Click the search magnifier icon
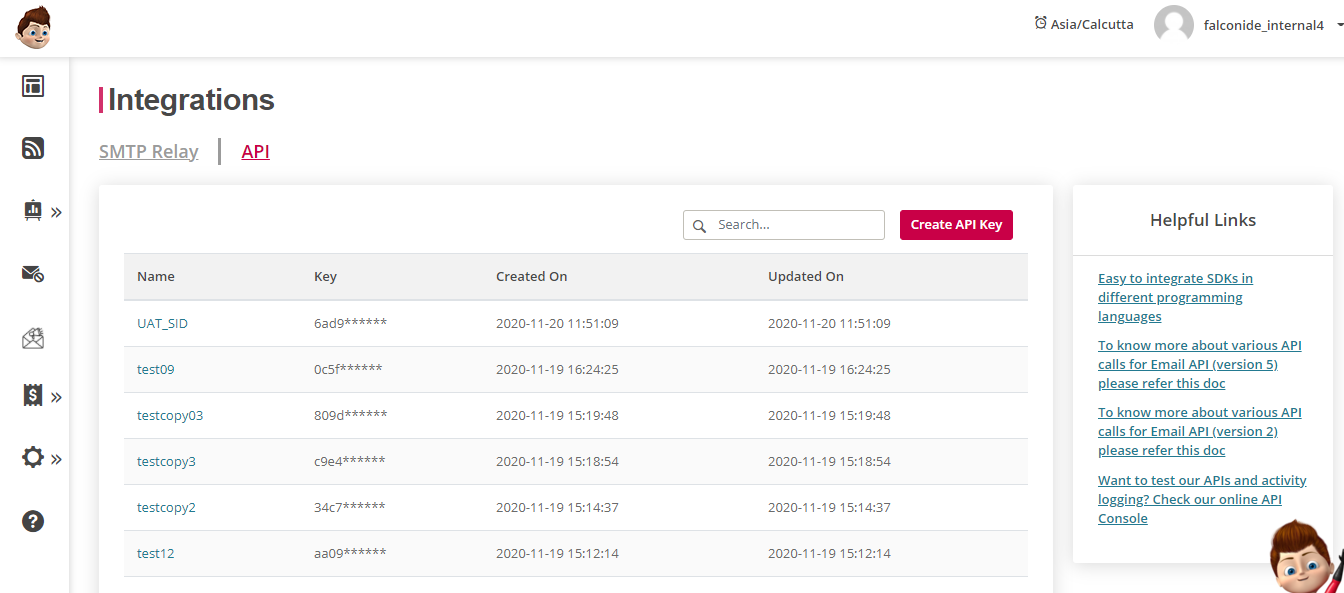 coord(700,226)
